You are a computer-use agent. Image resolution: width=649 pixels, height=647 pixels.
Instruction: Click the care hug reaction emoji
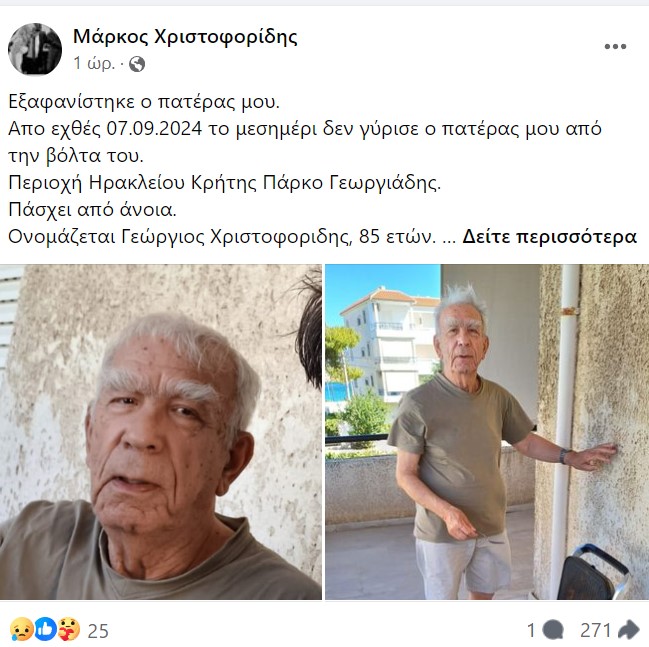tap(68, 629)
